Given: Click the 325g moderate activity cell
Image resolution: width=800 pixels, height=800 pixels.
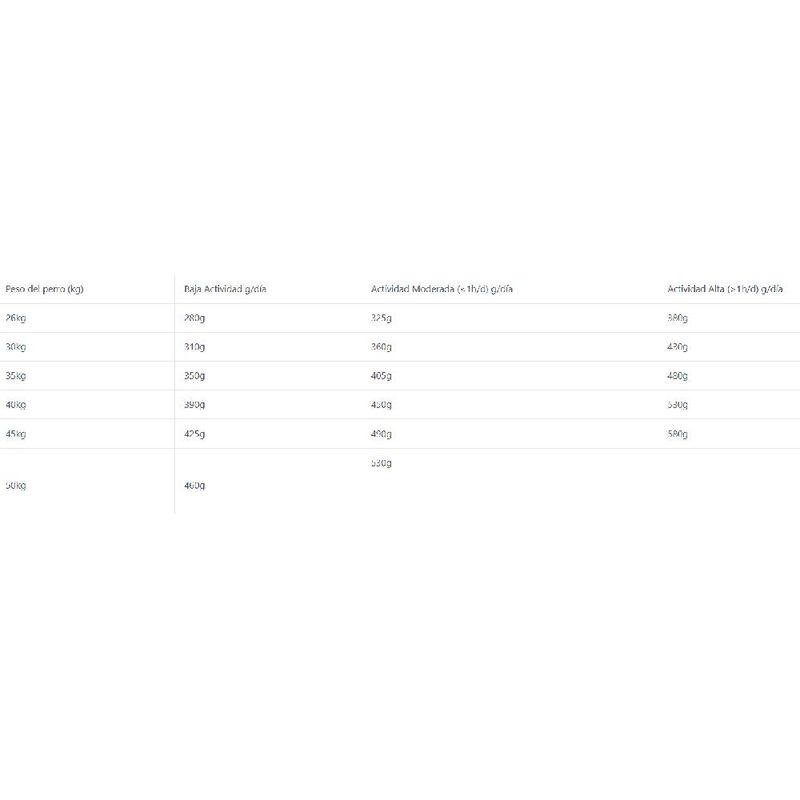Looking at the screenshot, I should 381,318.
